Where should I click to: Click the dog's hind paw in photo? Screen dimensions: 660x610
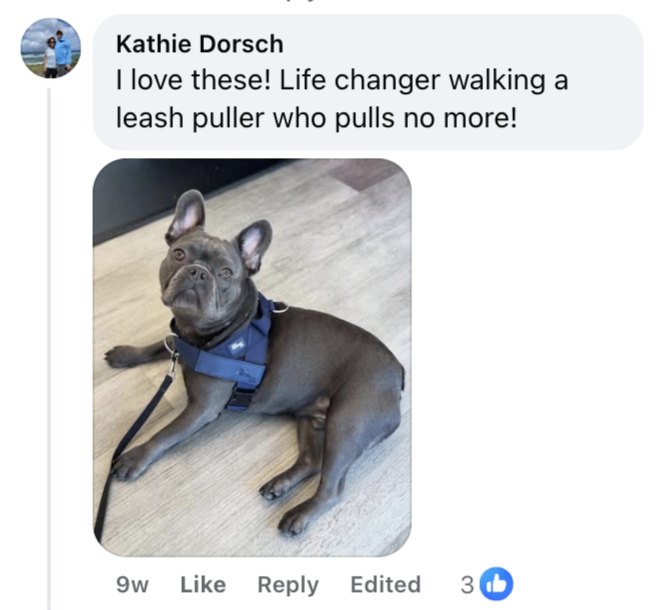pos(295,522)
